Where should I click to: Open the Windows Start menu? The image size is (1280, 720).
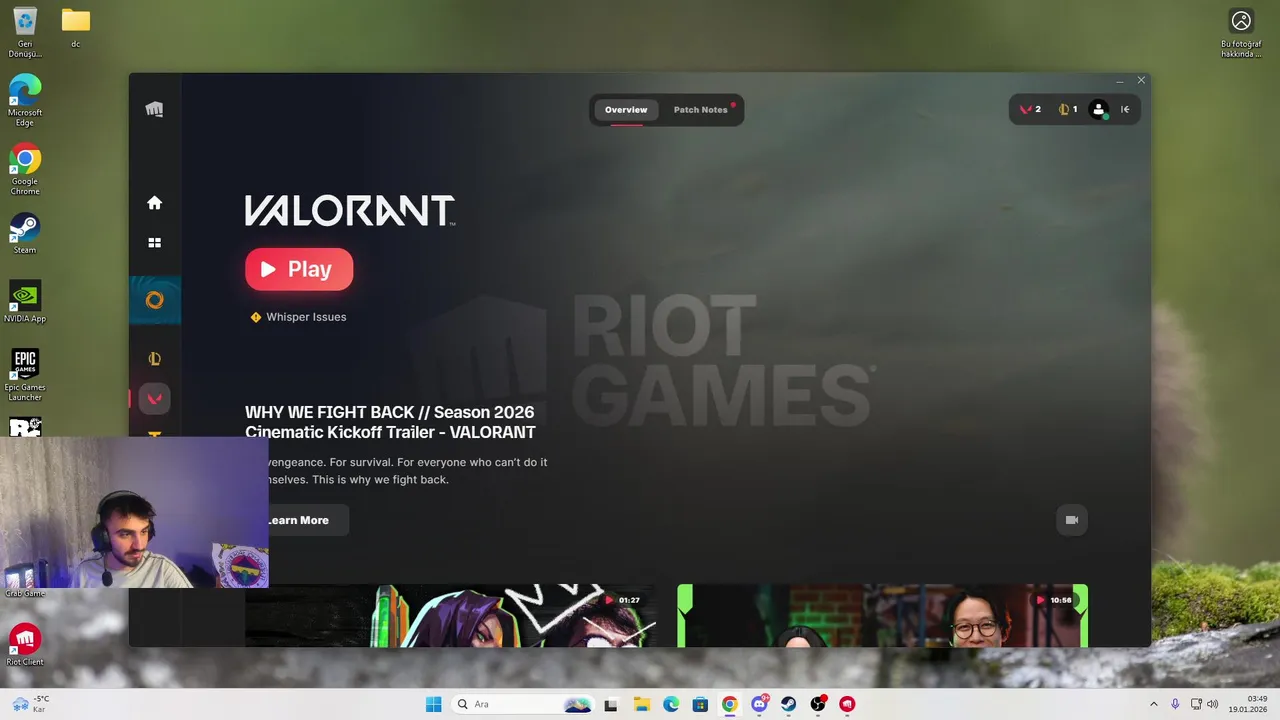pos(433,704)
